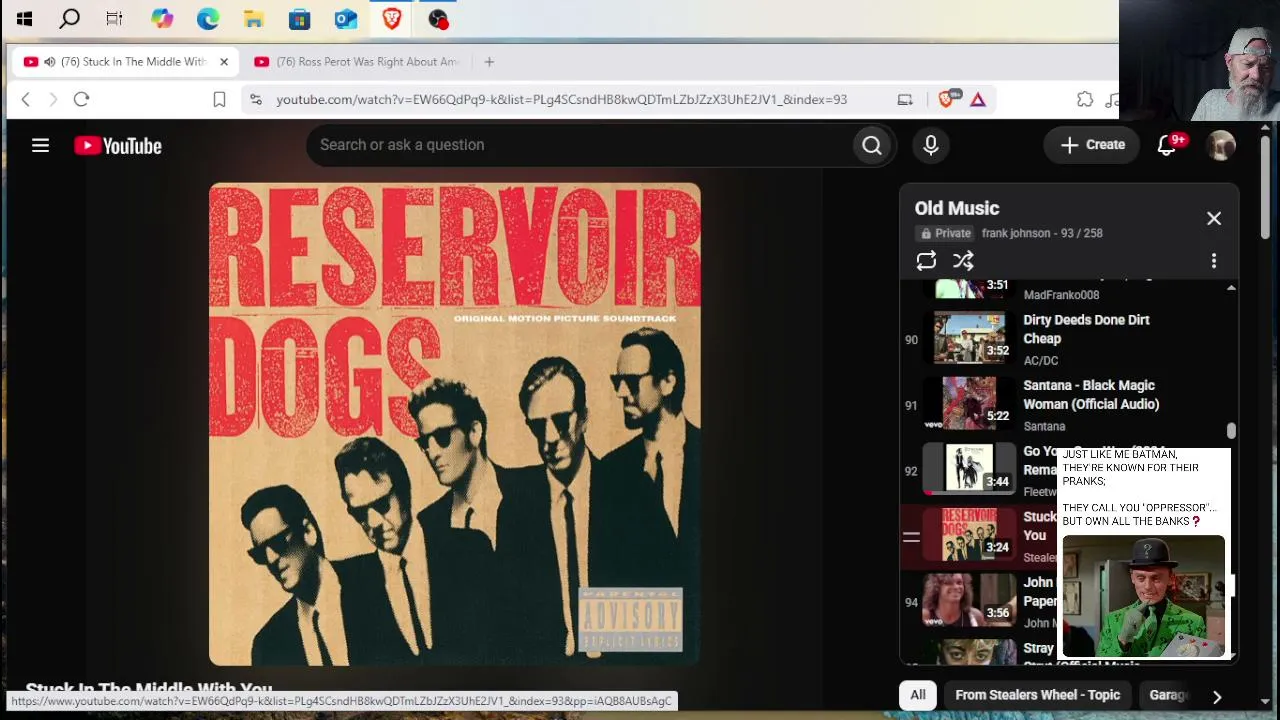This screenshot has height=720, width=1280.
Task: Open a new browser tab
Action: [489, 62]
